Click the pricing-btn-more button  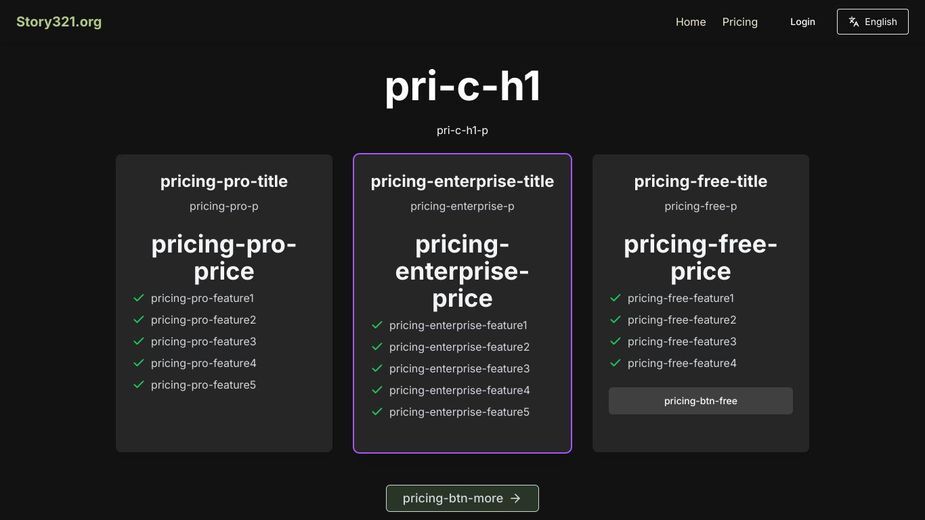(462, 498)
